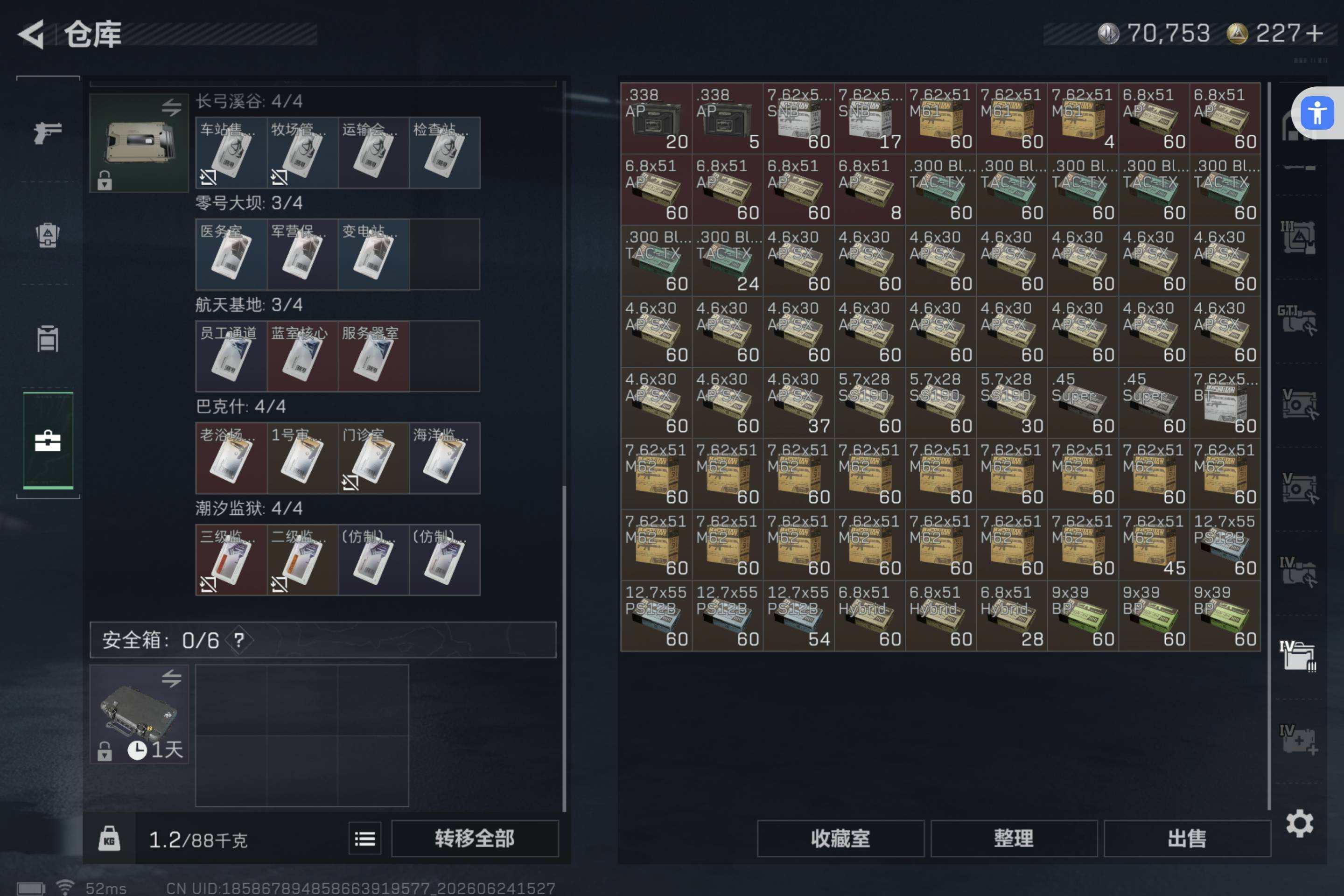
Task: Click the 转移全部 button
Action: (x=475, y=838)
